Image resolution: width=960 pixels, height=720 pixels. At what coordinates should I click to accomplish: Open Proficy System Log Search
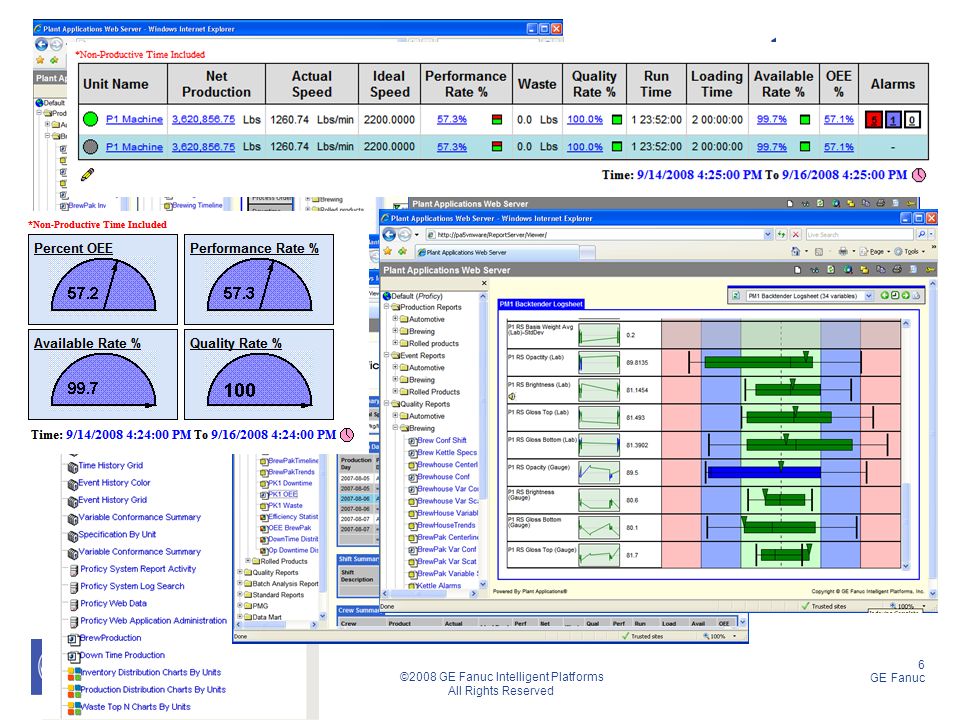pyautogui.click(x=132, y=586)
